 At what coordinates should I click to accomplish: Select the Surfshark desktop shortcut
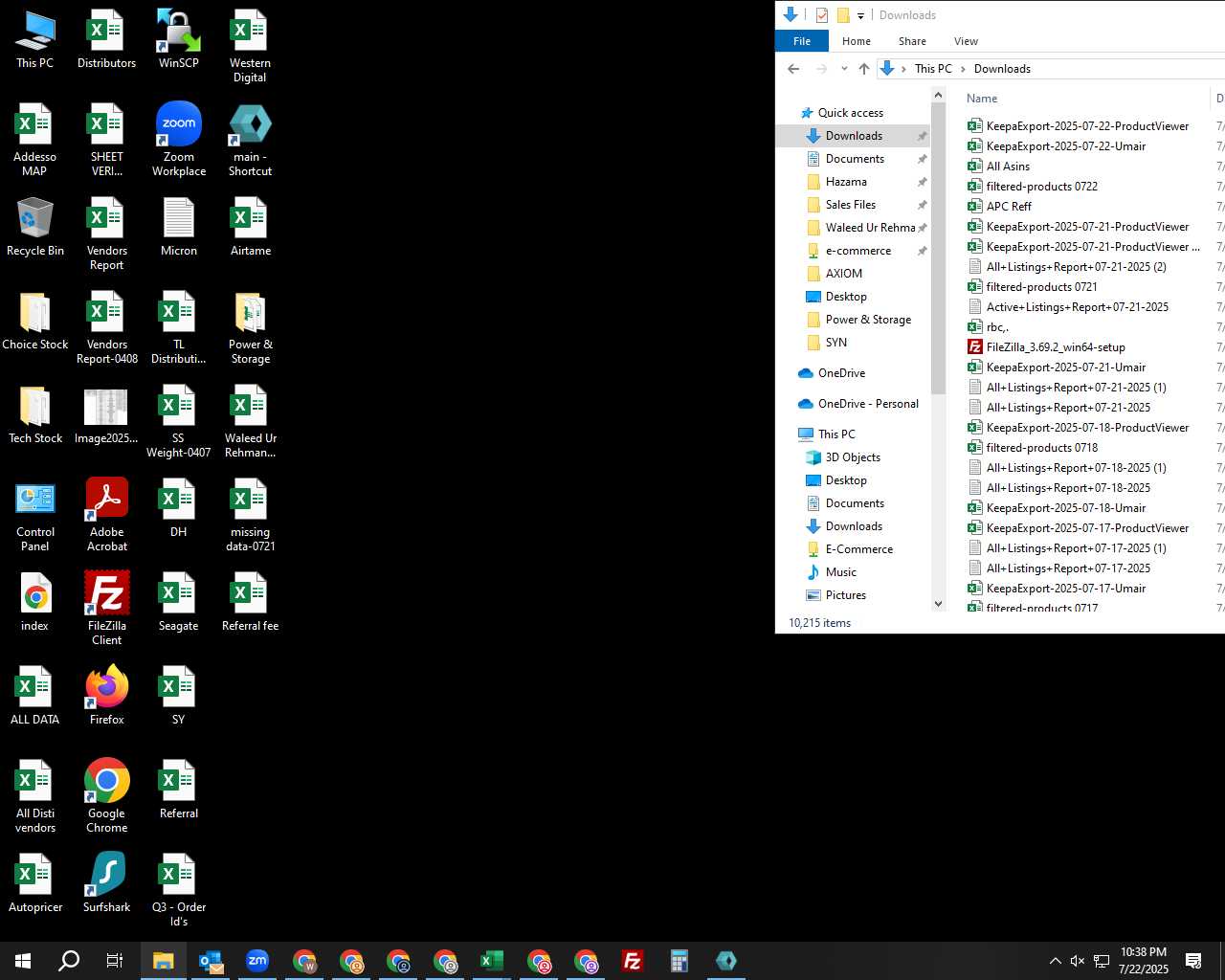point(106,883)
